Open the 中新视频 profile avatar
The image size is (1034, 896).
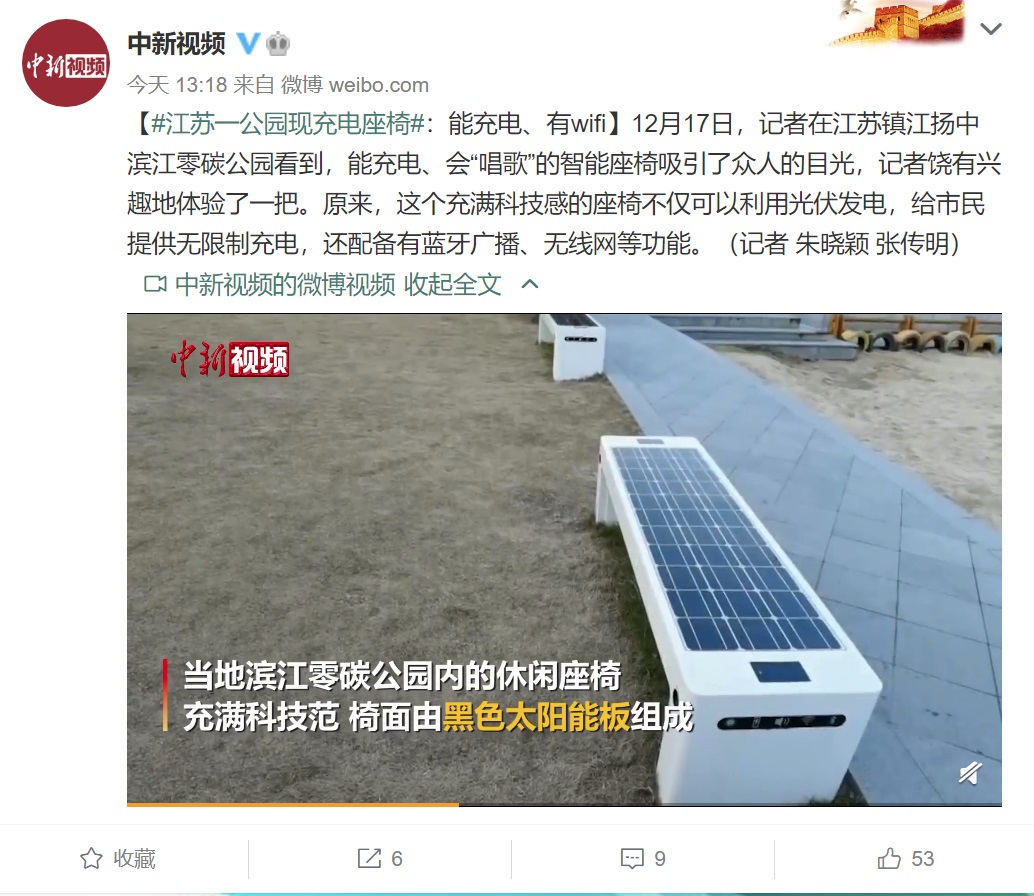66,63
